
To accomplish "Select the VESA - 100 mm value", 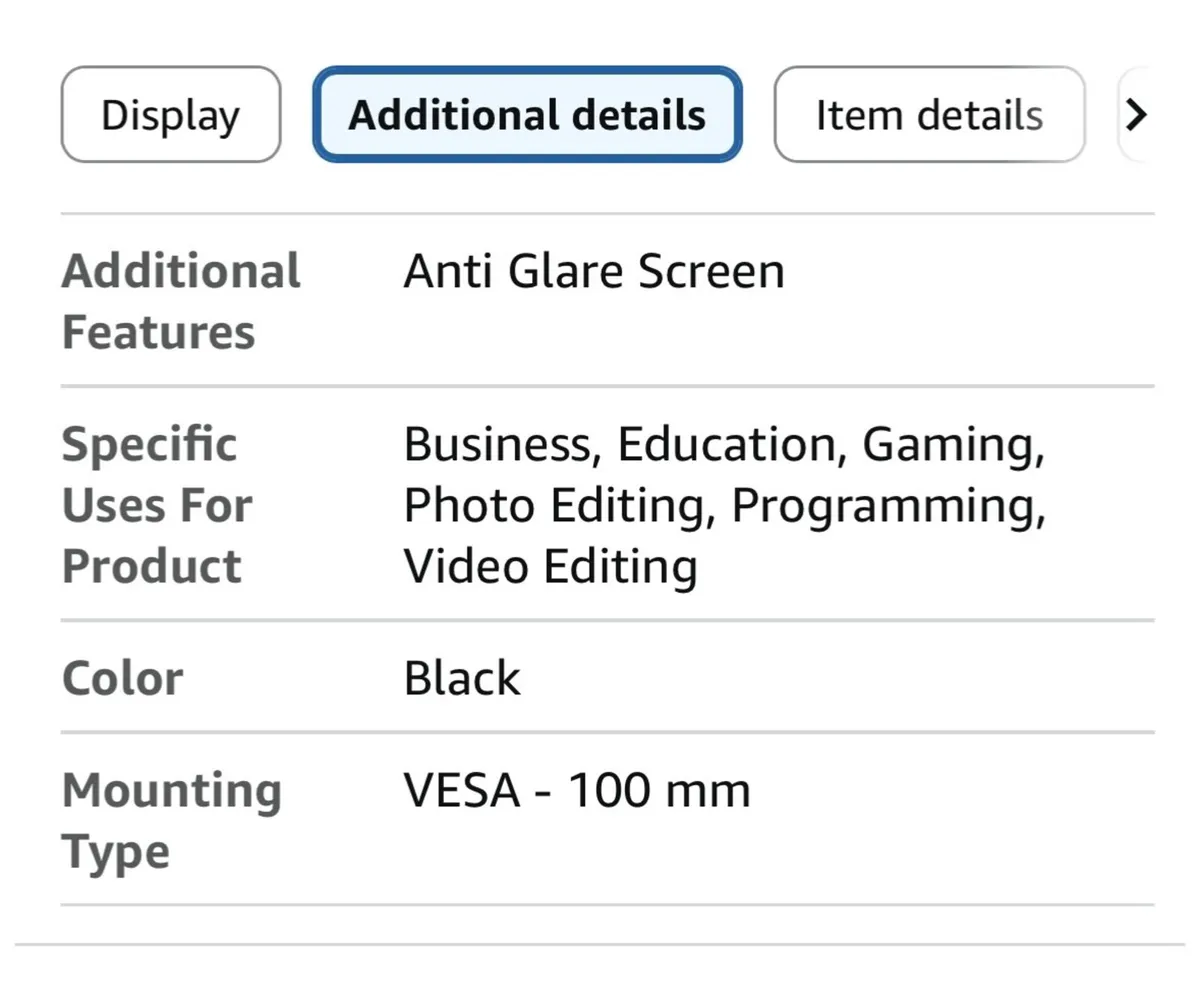I will tap(576, 789).
